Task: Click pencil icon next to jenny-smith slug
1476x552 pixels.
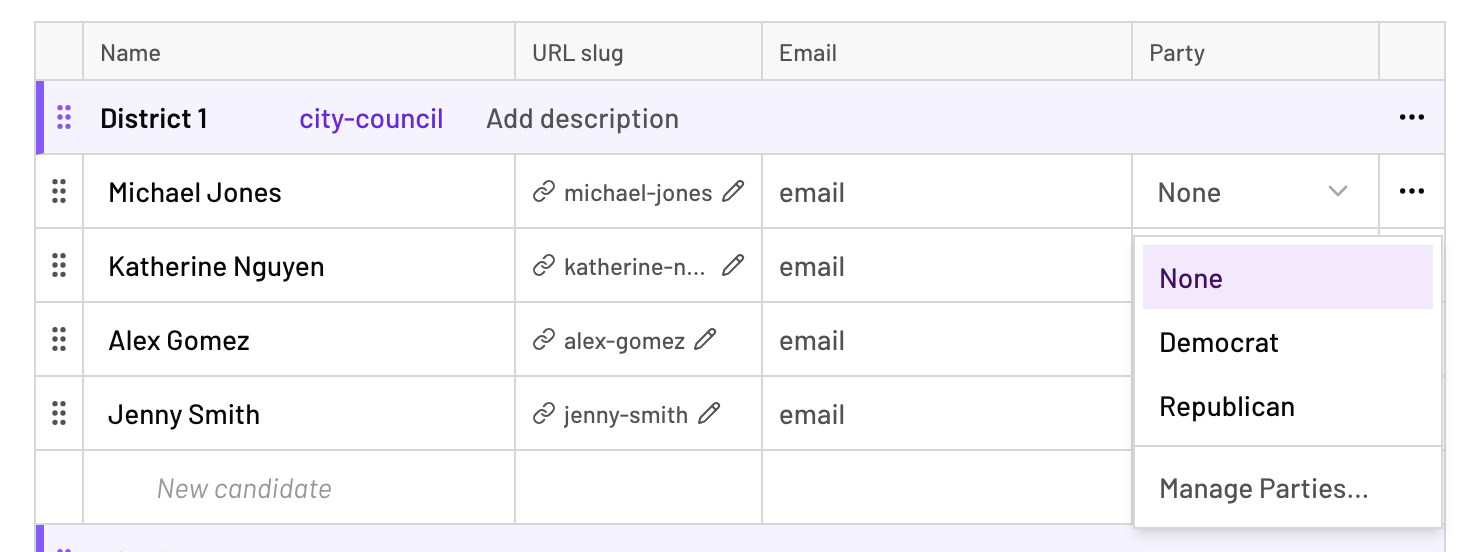Action: coord(709,413)
